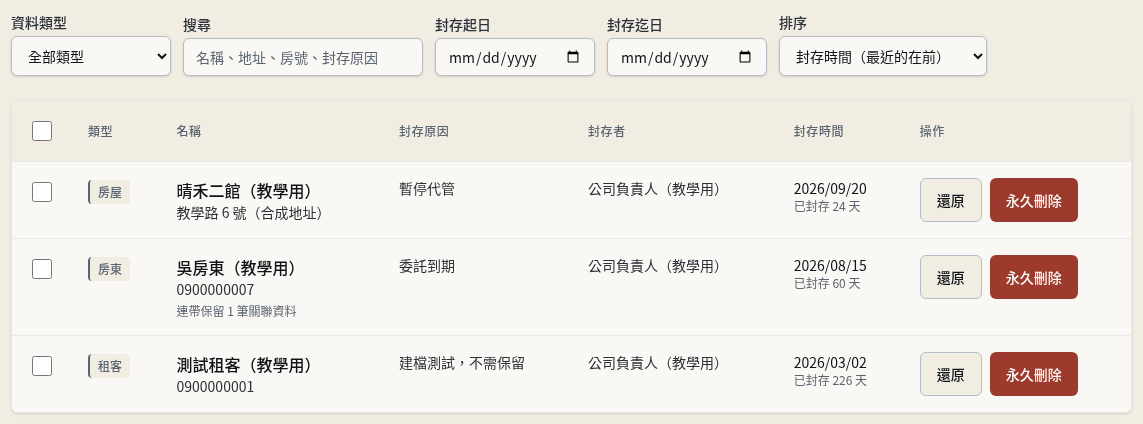Check the 測試租客 row checkbox
Screen dimensions: 1143x424
(x=42, y=366)
